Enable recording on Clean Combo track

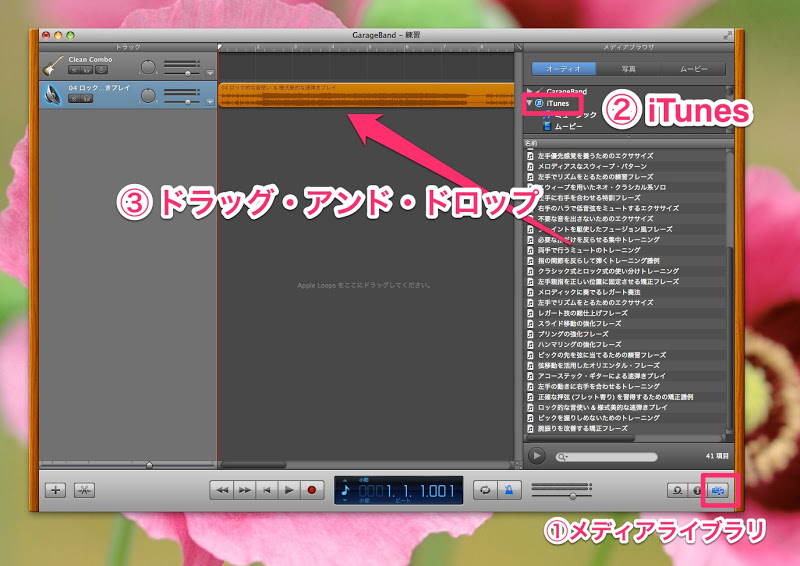(101, 70)
